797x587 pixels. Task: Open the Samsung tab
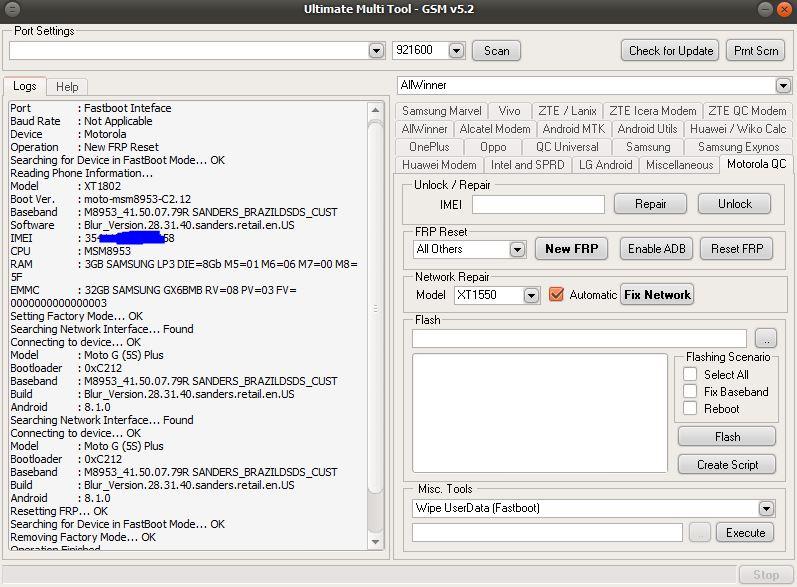coord(648,147)
